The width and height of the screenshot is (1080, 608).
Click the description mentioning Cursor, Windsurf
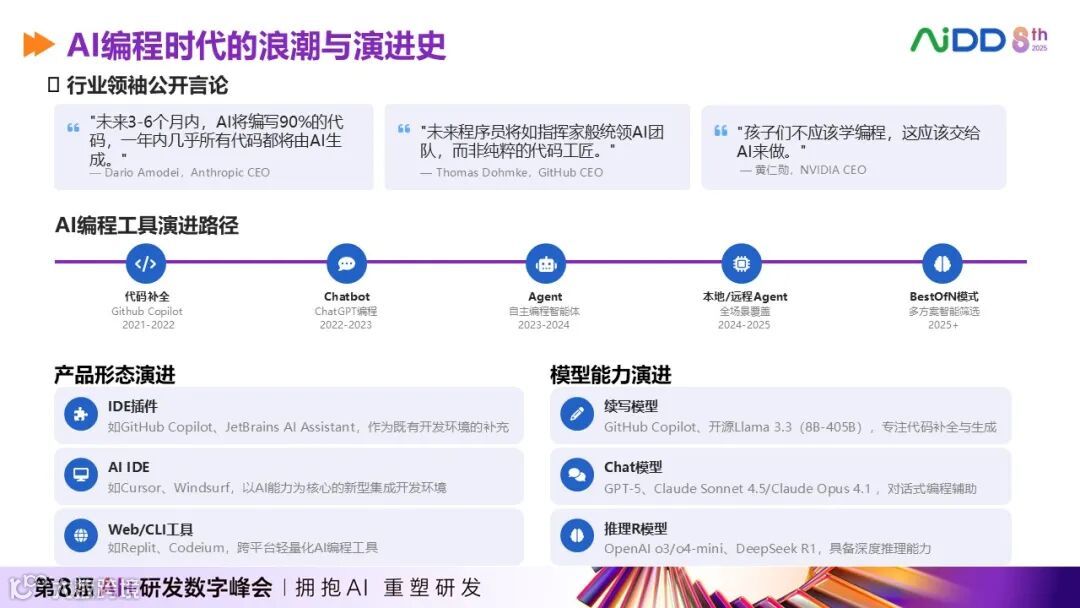(x=277, y=488)
